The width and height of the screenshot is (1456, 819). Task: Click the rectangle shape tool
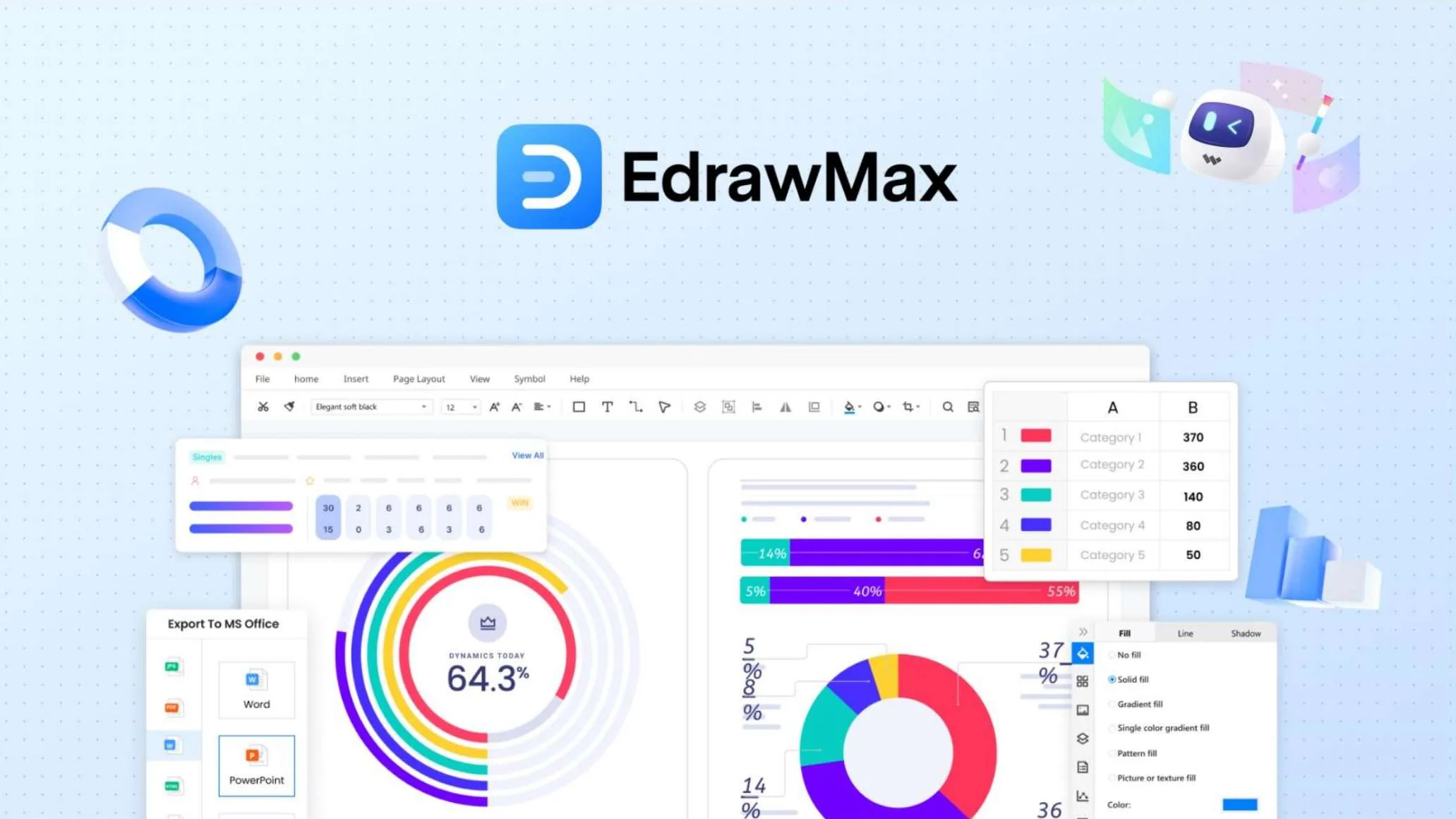click(579, 407)
